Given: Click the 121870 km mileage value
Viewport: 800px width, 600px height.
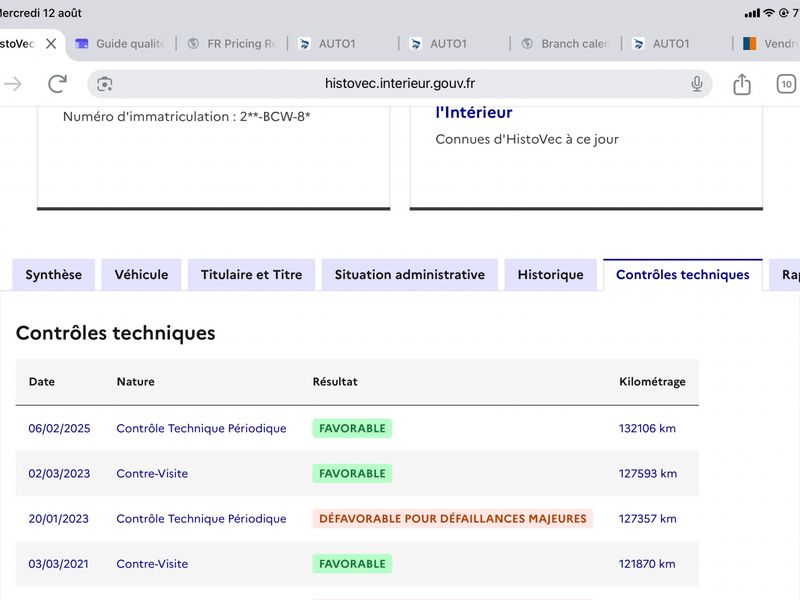Looking at the screenshot, I should tap(647, 564).
